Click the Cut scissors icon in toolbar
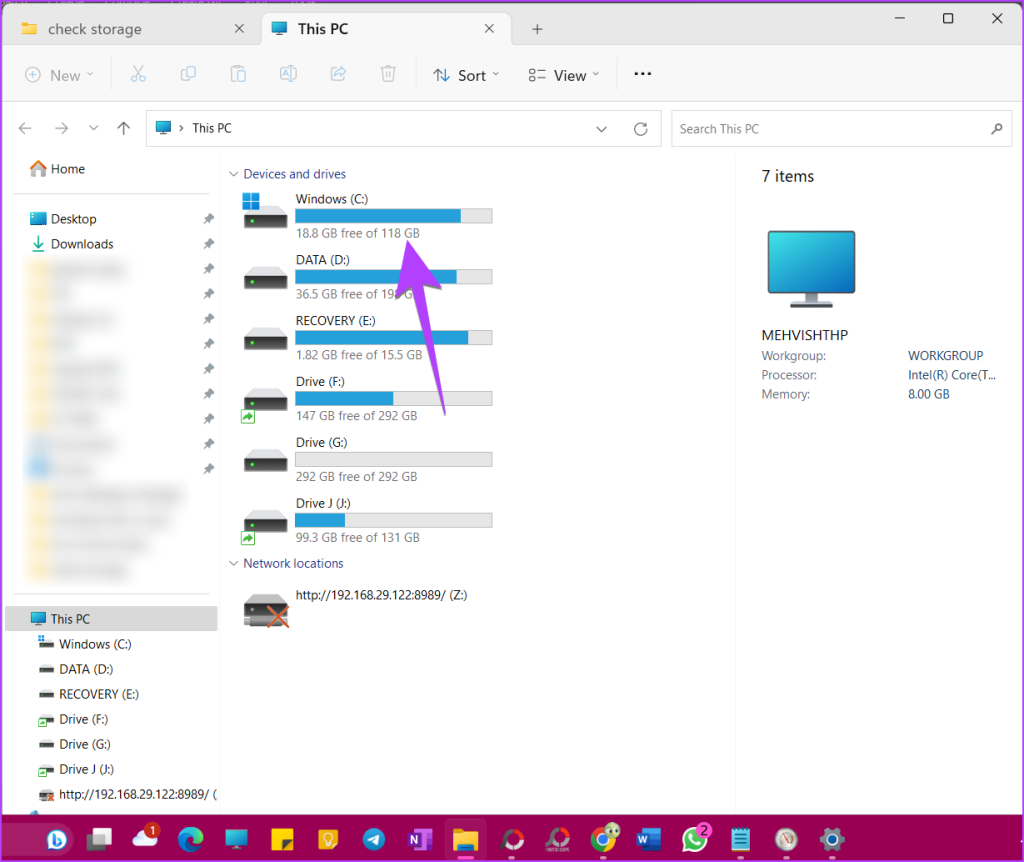The height and width of the screenshot is (862, 1024). coord(138,75)
